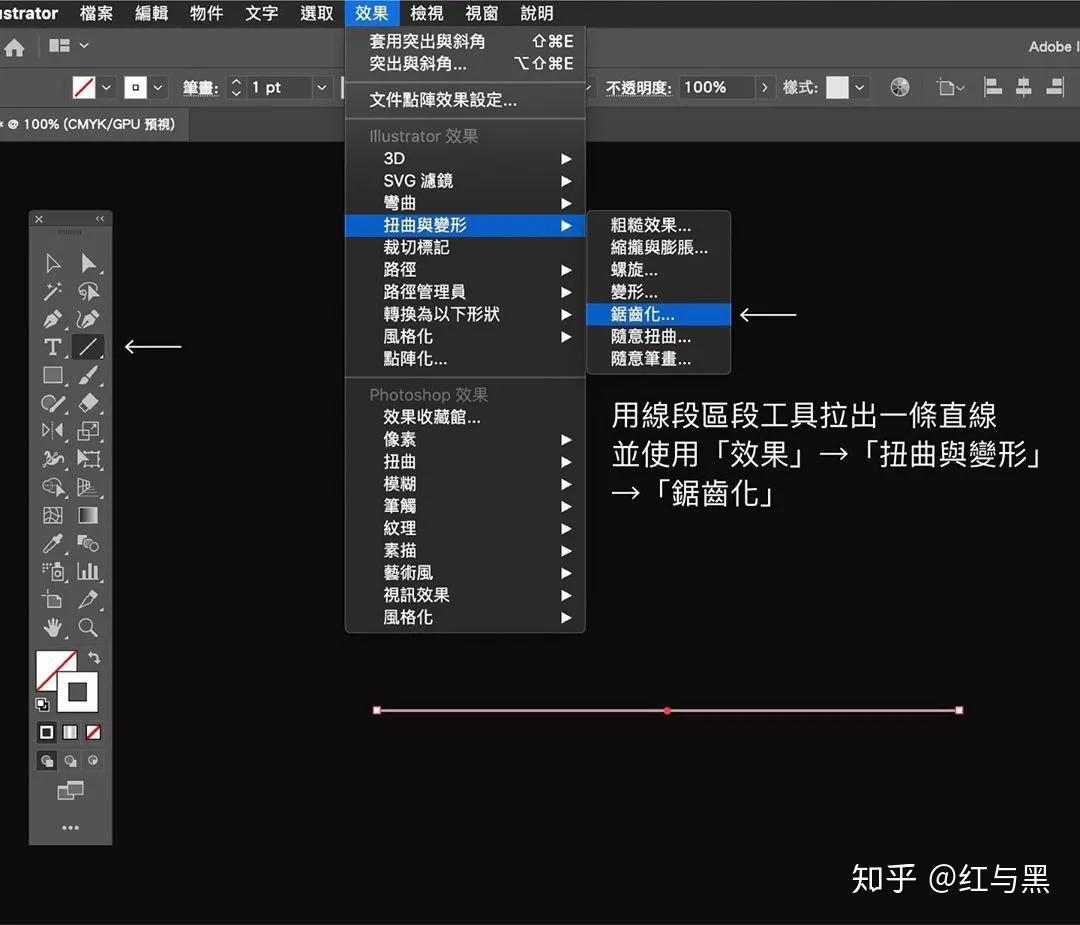
Task: Open the fill color dropdown in control bar
Action: coord(106,88)
